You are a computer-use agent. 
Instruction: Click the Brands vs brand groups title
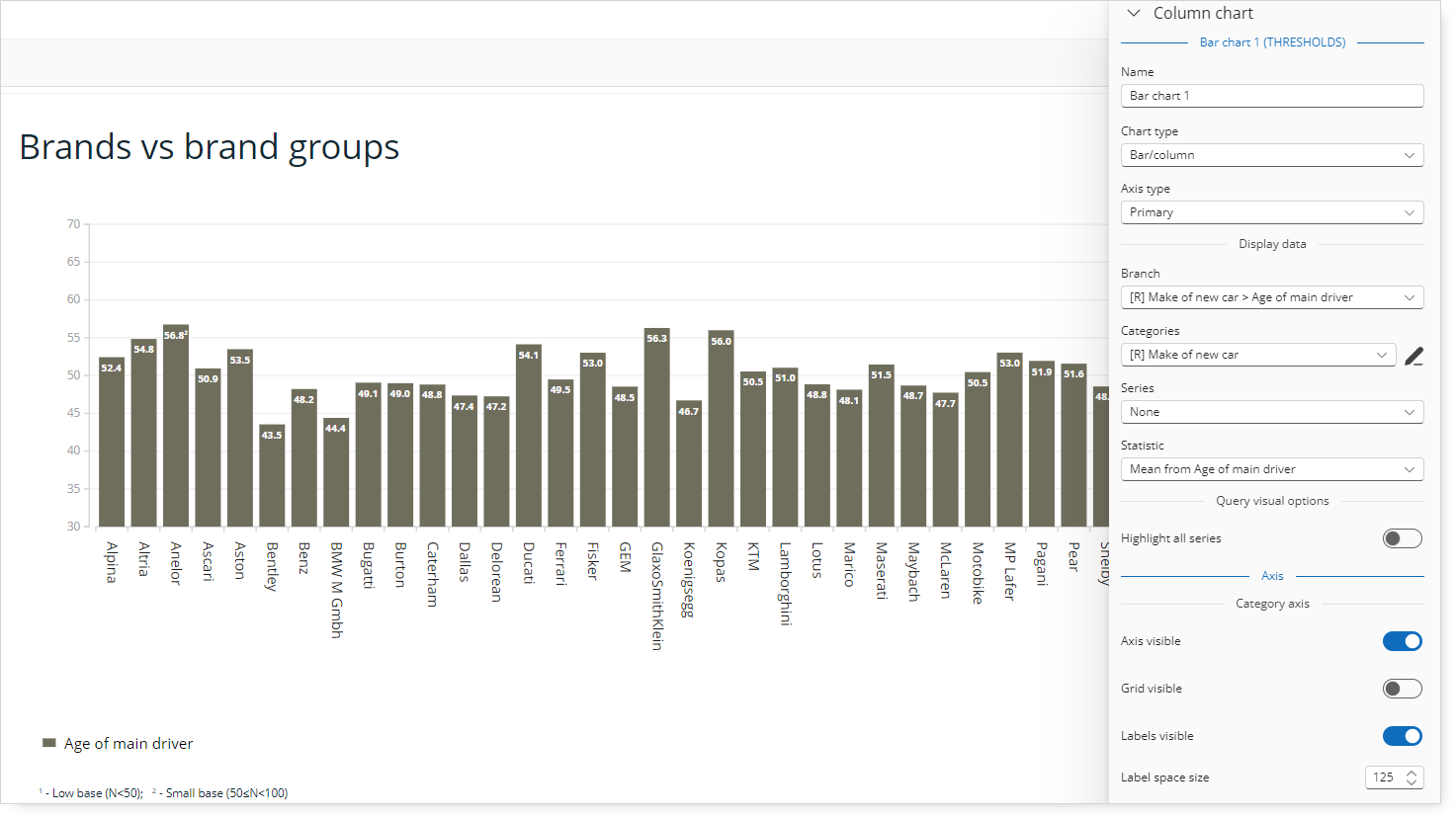pos(210,147)
